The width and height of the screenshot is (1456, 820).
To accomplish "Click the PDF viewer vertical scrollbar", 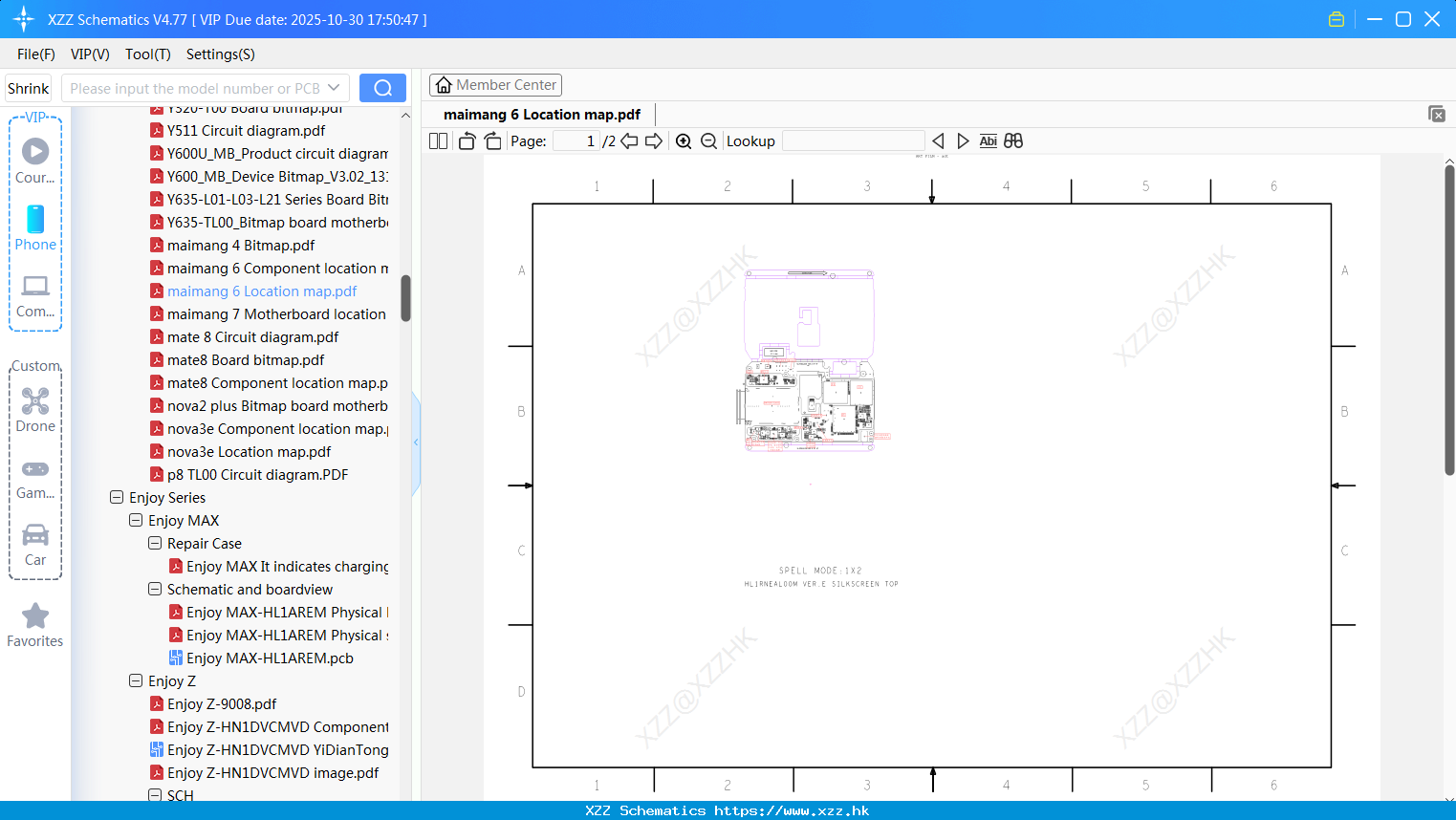I will coord(1449,320).
